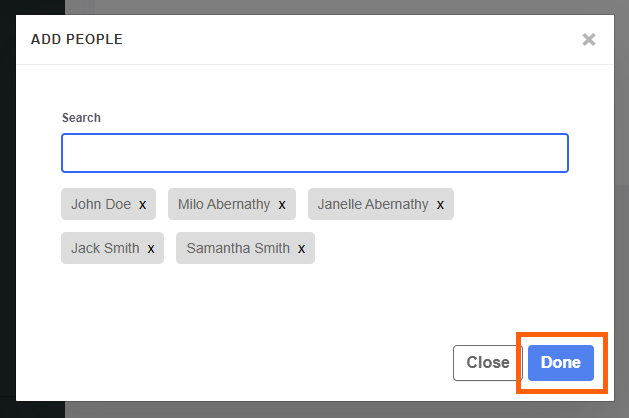Click empty space below the name chips

click(x=315, y=305)
